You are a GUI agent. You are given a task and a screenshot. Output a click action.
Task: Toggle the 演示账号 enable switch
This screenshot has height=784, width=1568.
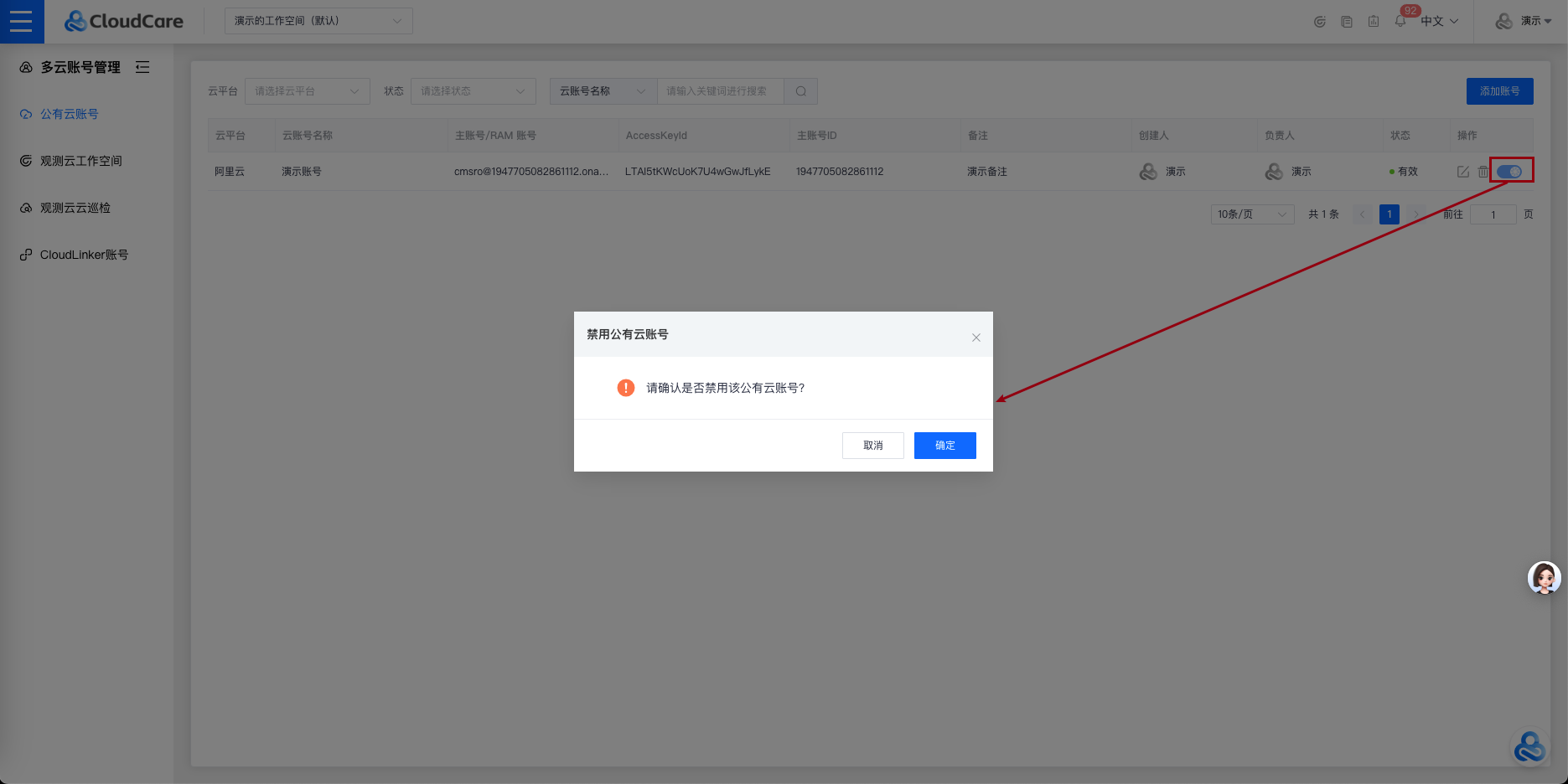(1509, 172)
